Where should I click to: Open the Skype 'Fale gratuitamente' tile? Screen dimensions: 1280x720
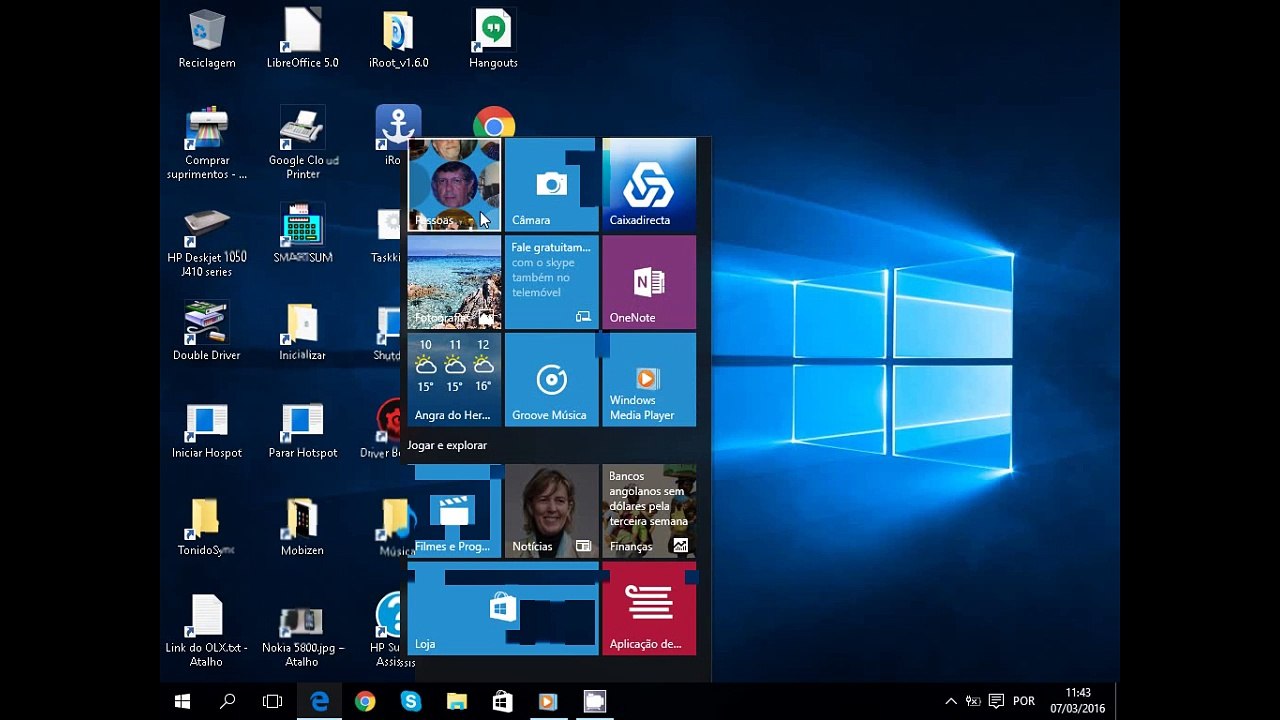(551, 282)
